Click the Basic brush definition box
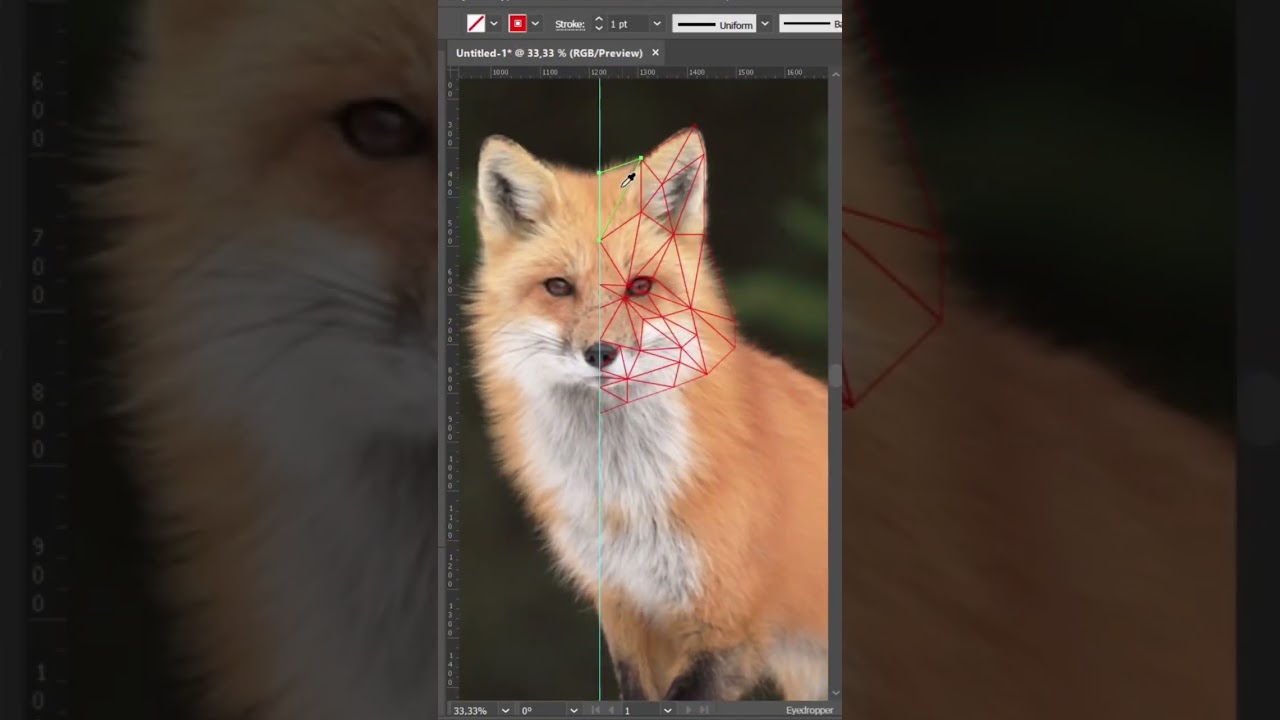Image resolution: width=1280 pixels, height=720 pixels. [x=811, y=24]
